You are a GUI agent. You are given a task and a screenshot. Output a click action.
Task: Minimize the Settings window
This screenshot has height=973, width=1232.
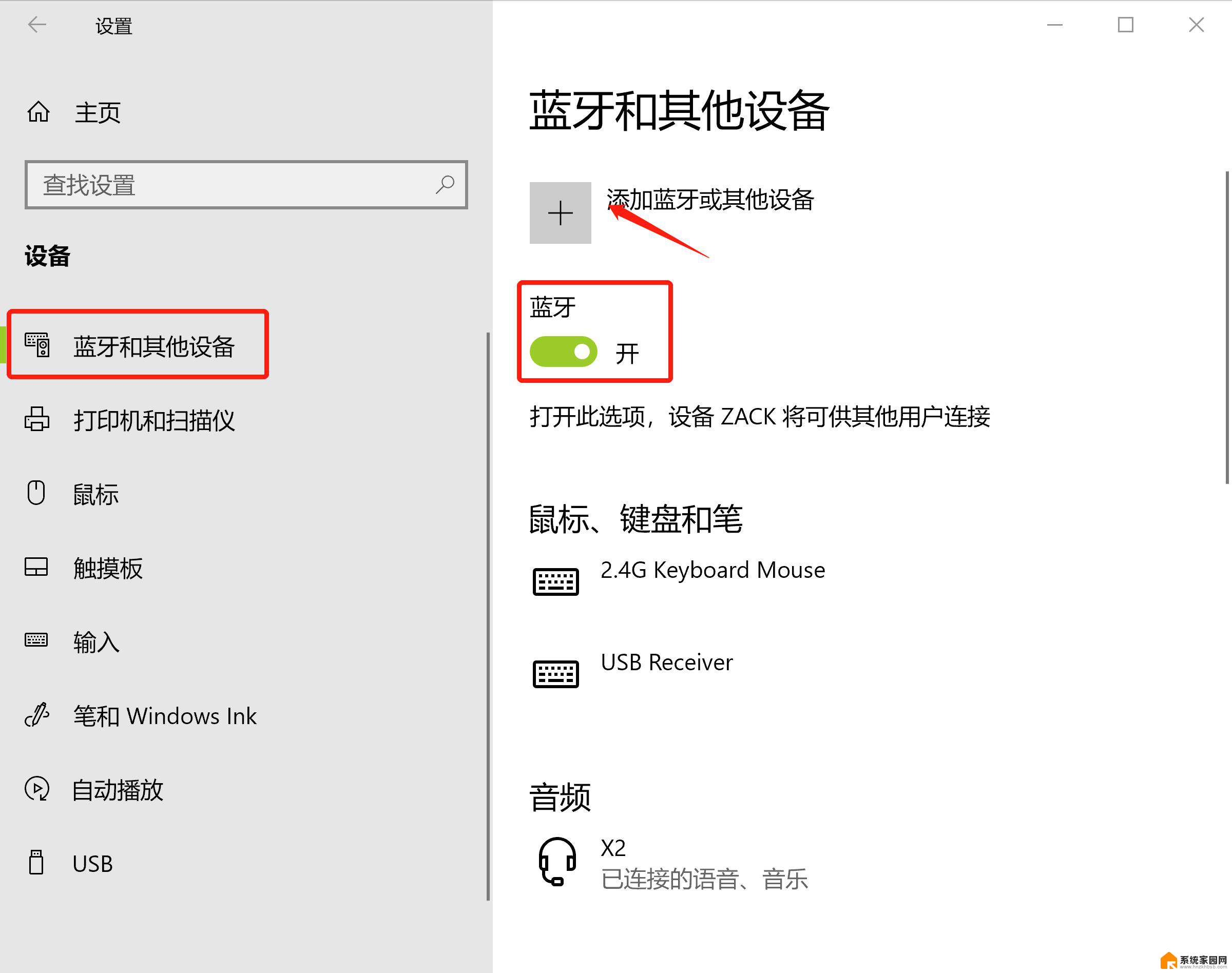(x=1055, y=25)
